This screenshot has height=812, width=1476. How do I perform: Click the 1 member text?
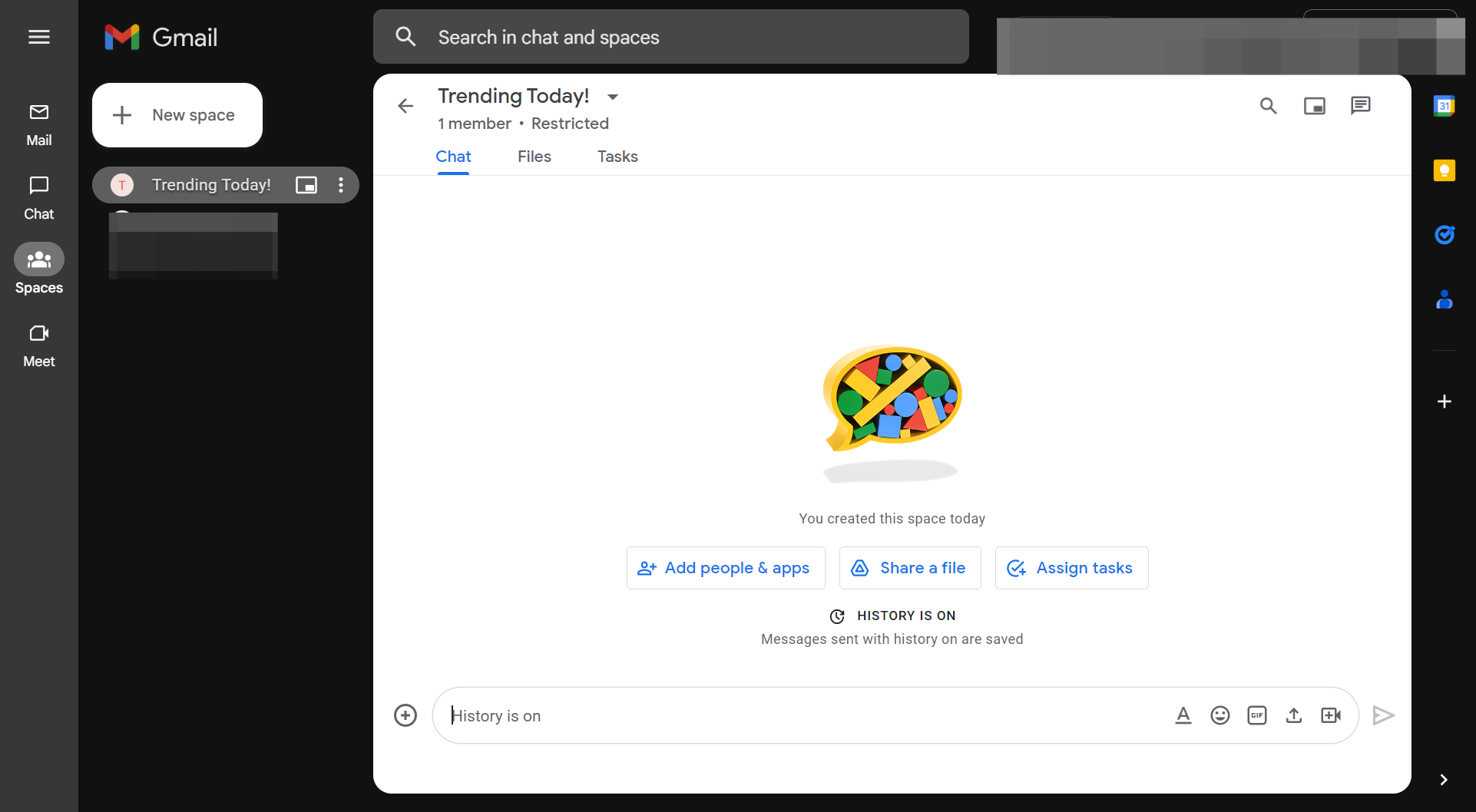[475, 124]
